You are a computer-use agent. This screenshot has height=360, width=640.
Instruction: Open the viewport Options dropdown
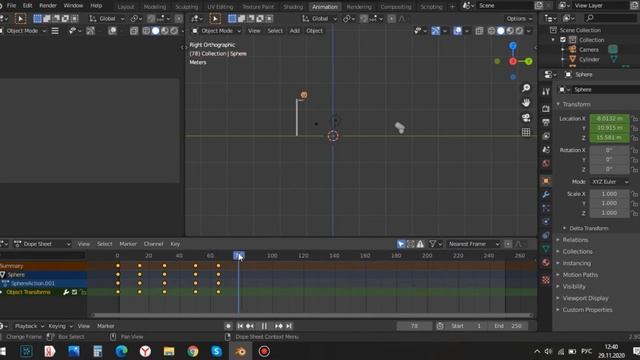[x=519, y=19]
